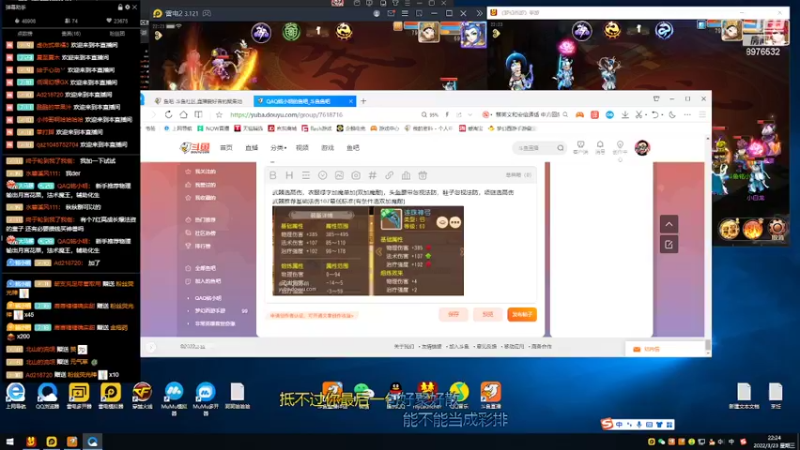
Task: Apply heading style with H icon
Action: pos(289,176)
